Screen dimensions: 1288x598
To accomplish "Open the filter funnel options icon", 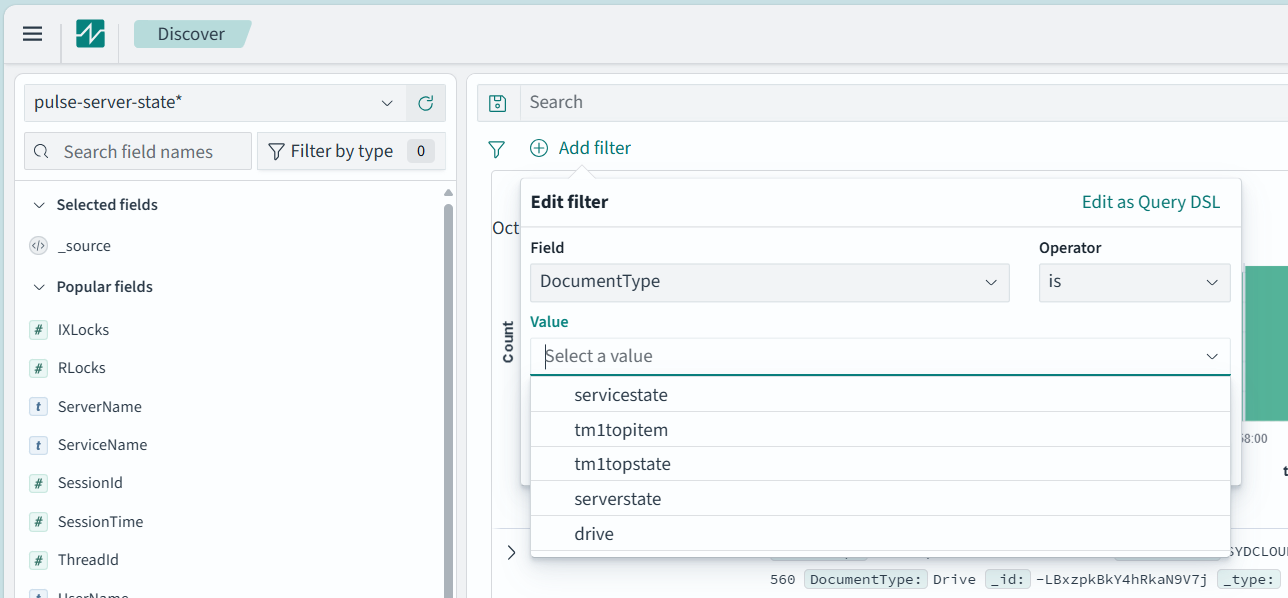I will pos(496,149).
